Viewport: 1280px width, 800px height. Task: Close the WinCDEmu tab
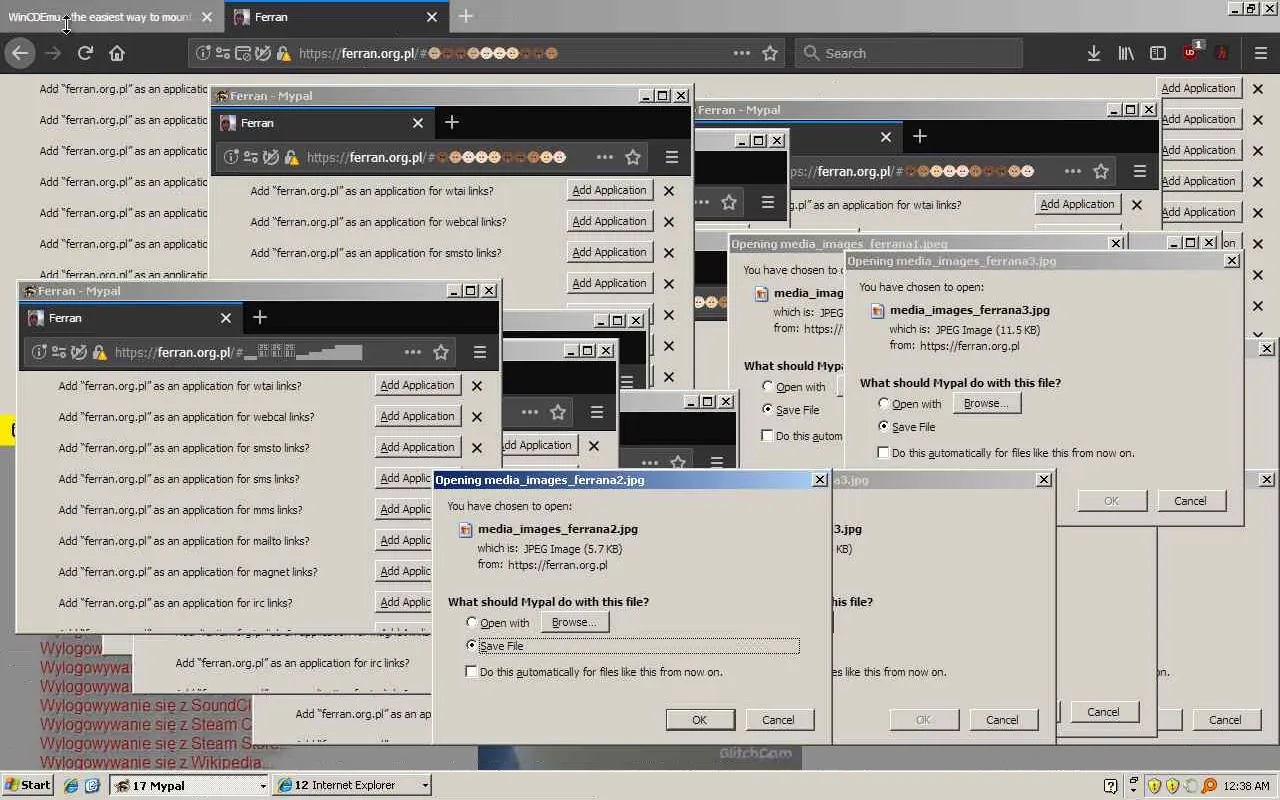click(x=207, y=17)
